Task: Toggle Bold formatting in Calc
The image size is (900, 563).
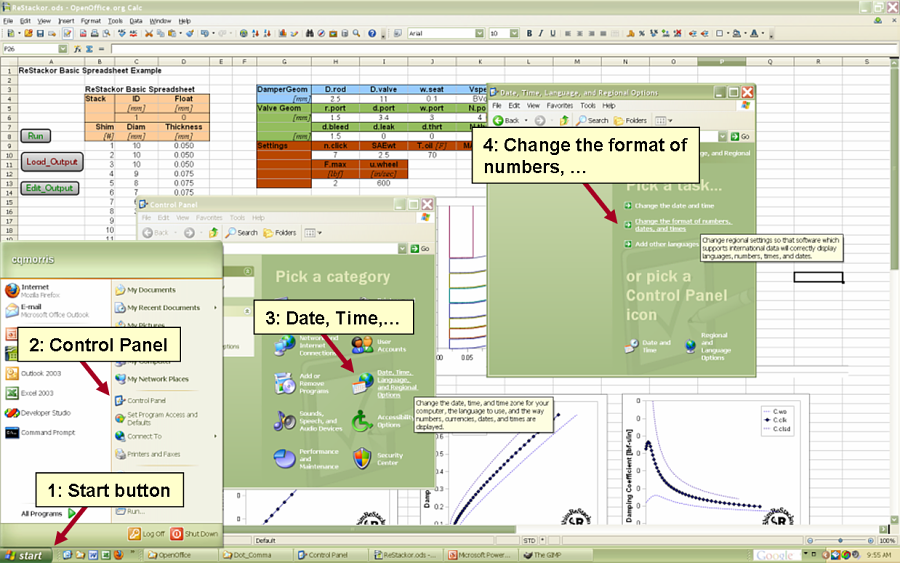Action: pos(529,33)
